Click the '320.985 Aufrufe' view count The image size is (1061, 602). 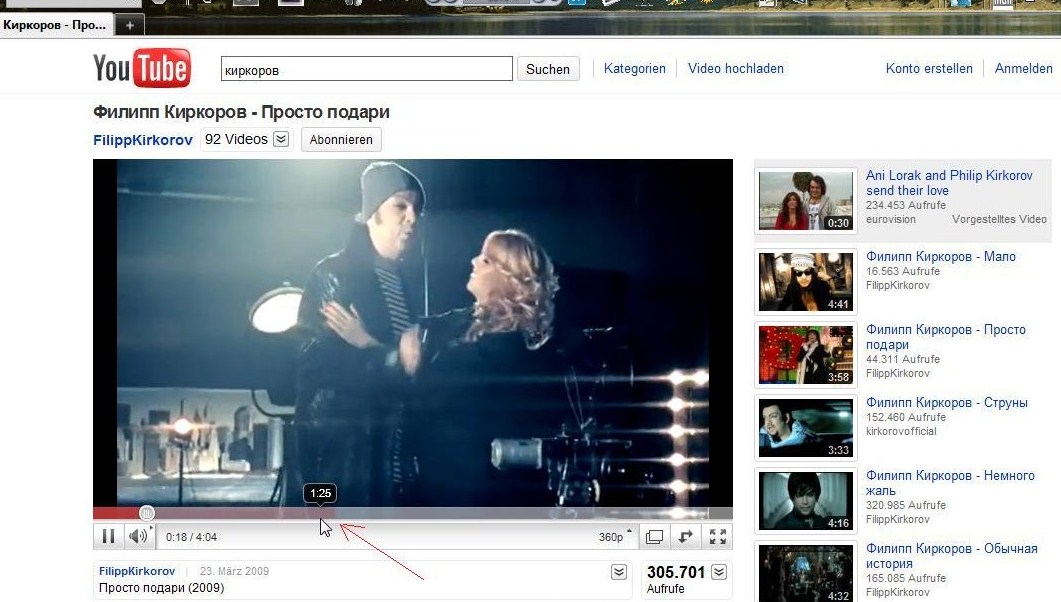pyautogui.click(x=906, y=505)
